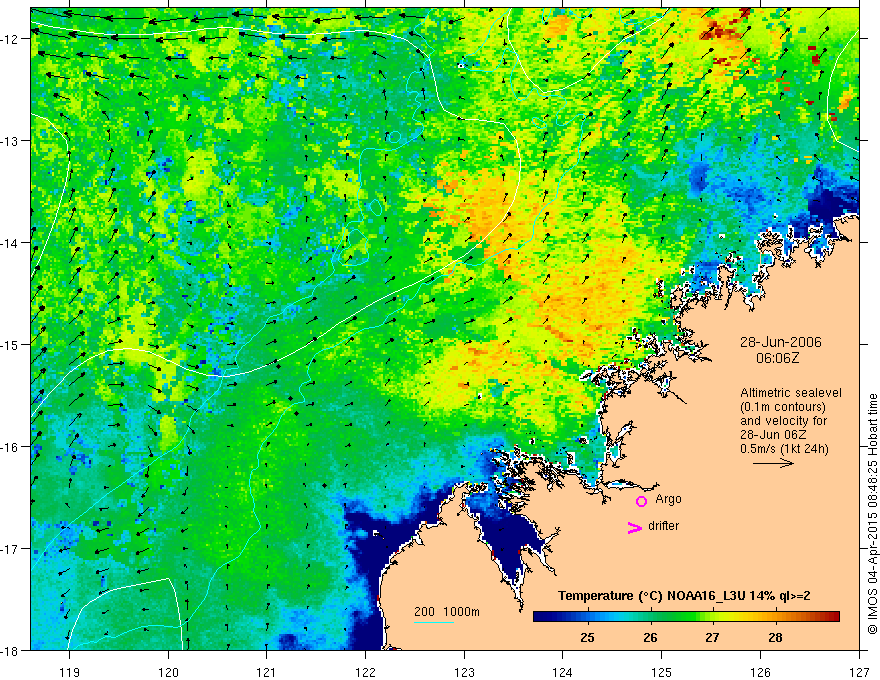Viewport: 880px width, 680px height.
Task: Click the Temperature NOAA16_L3U title
Action: [684, 596]
